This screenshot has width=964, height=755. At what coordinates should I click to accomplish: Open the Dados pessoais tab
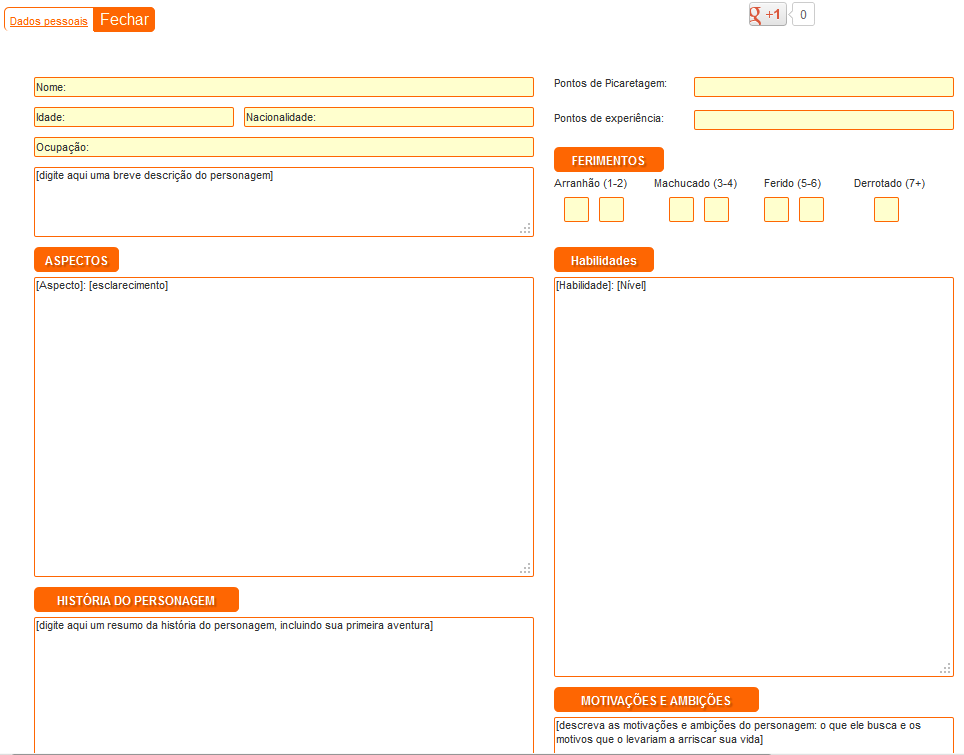48,21
